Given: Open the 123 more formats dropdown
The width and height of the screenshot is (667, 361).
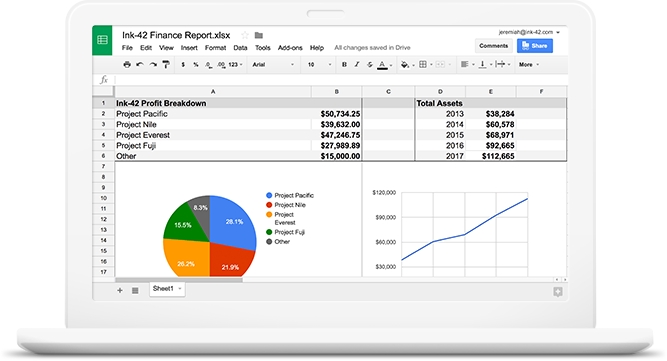Looking at the screenshot, I should click(235, 65).
